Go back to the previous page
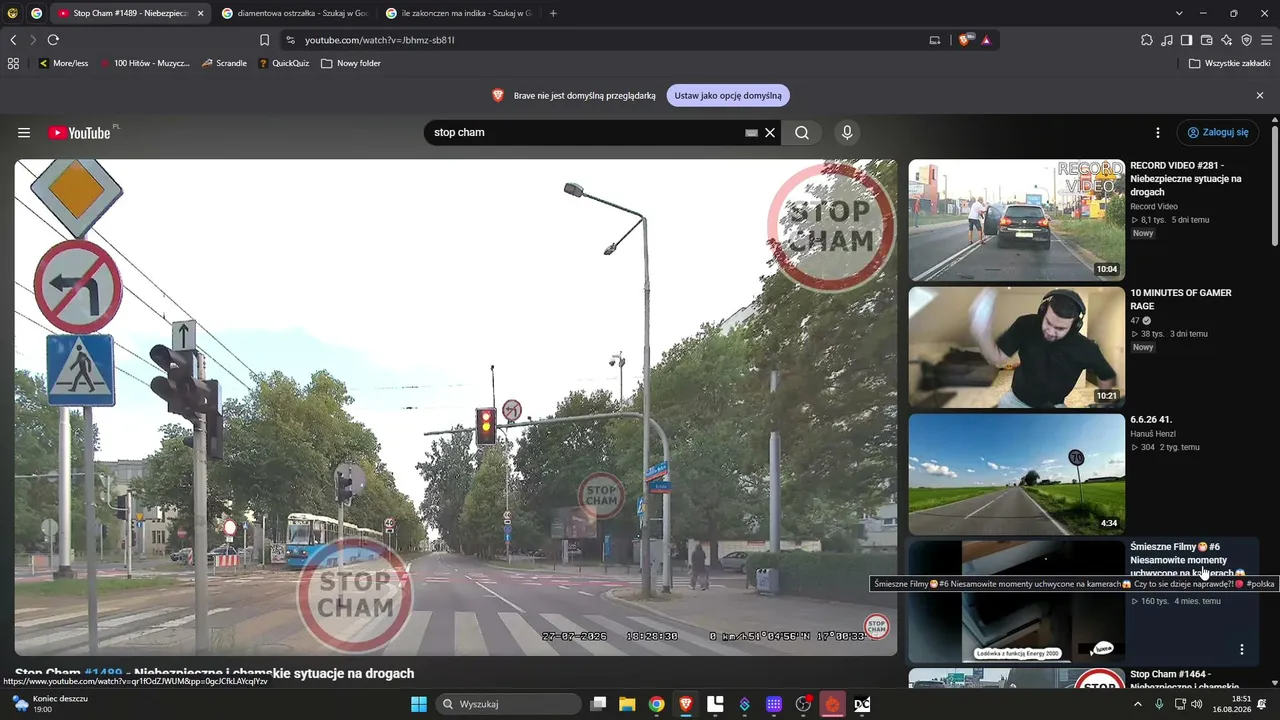1280x720 pixels. point(13,40)
